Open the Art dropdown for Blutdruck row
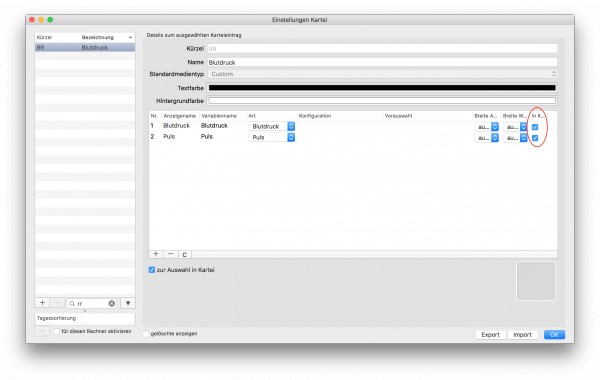 (271, 126)
